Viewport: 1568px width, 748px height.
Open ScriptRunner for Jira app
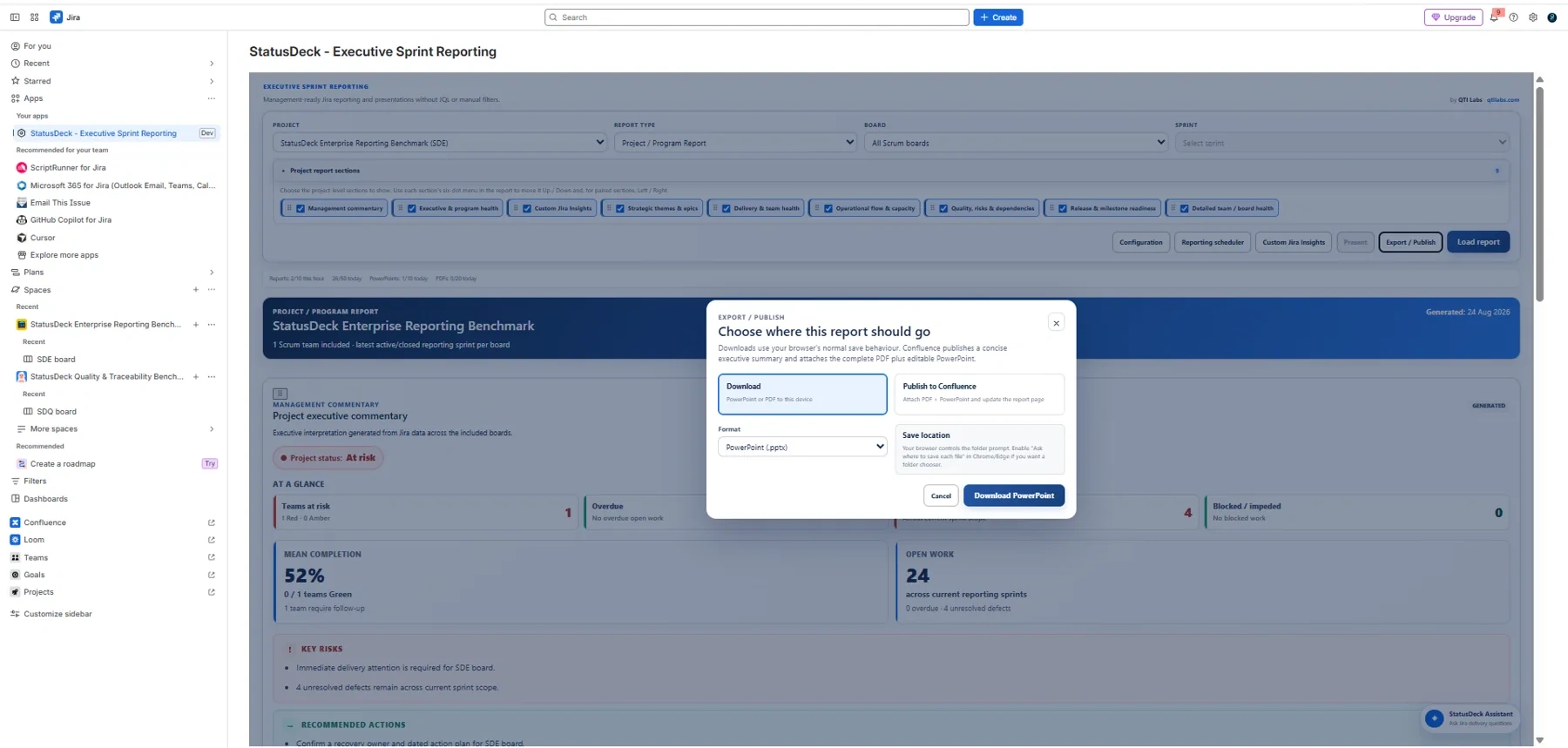(x=68, y=167)
